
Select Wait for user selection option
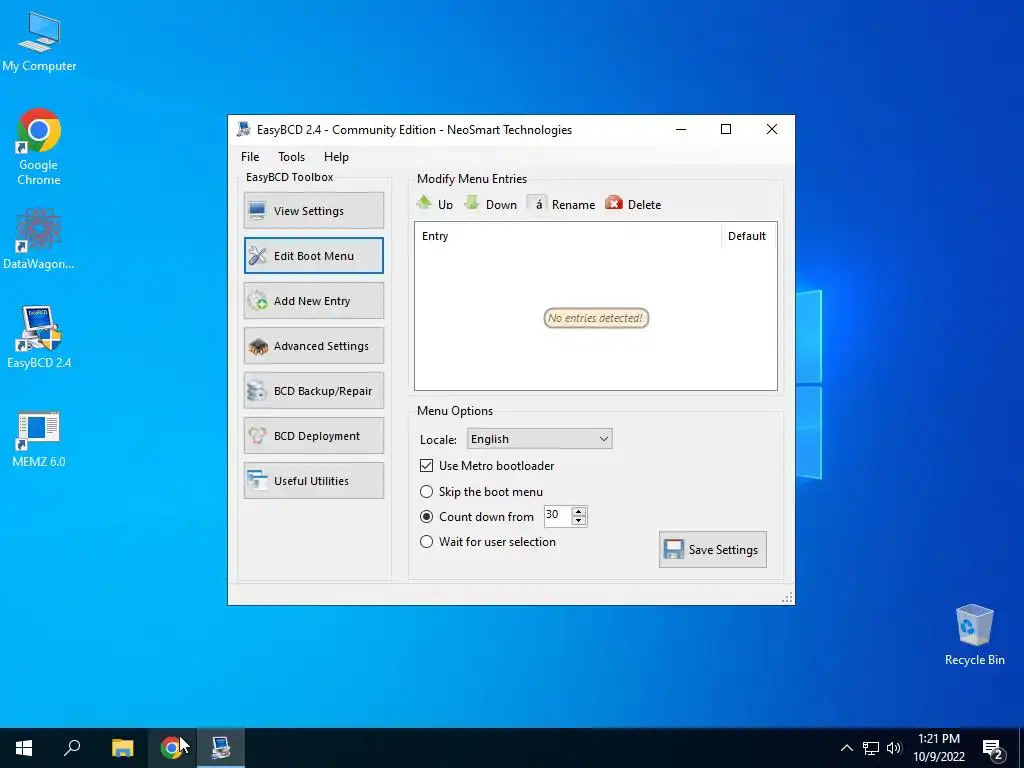[426, 541]
